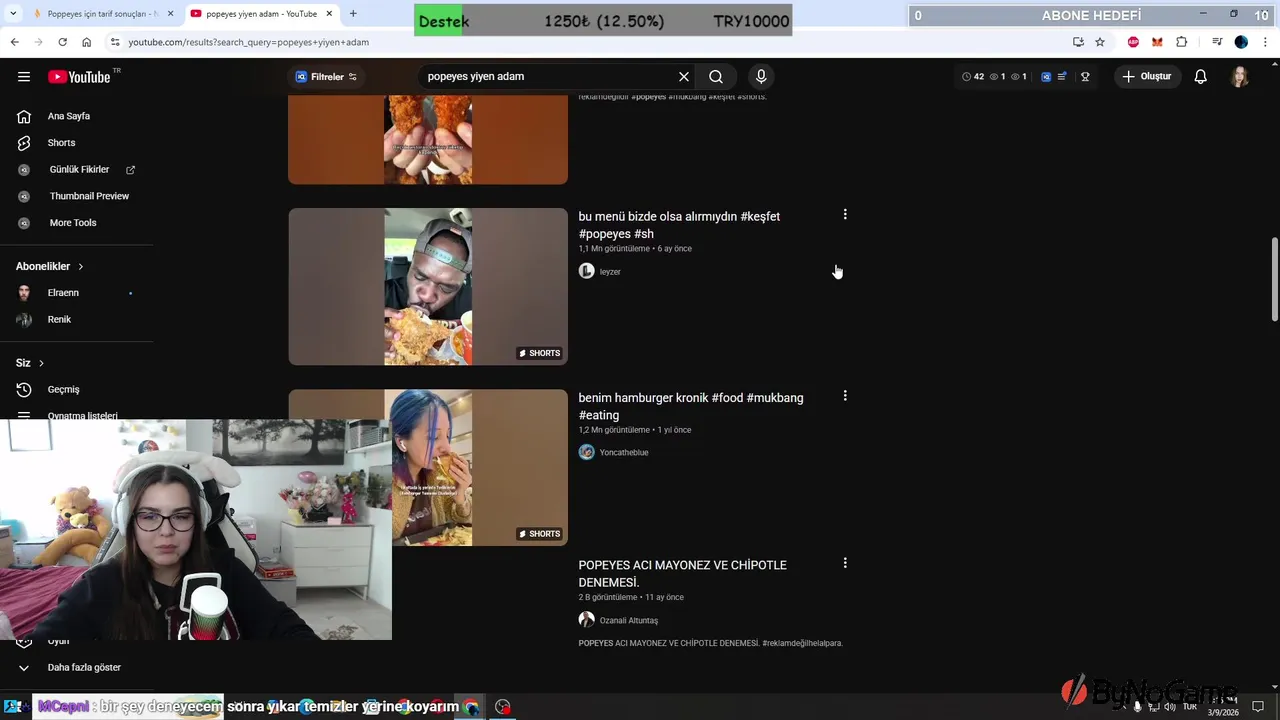Image resolution: width=1280 pixels, height=720 pixels.
Task: Open the vidIQ icon in header stats bar
Action: pyautogui.click(x=1046, y=77)
